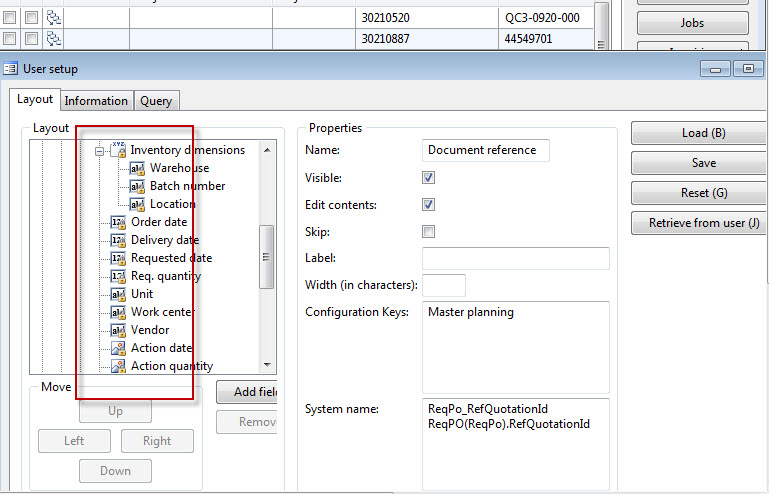The image size is (776, 495).
Task: Click the layout tree scroll up arrow
Action: 267,150
